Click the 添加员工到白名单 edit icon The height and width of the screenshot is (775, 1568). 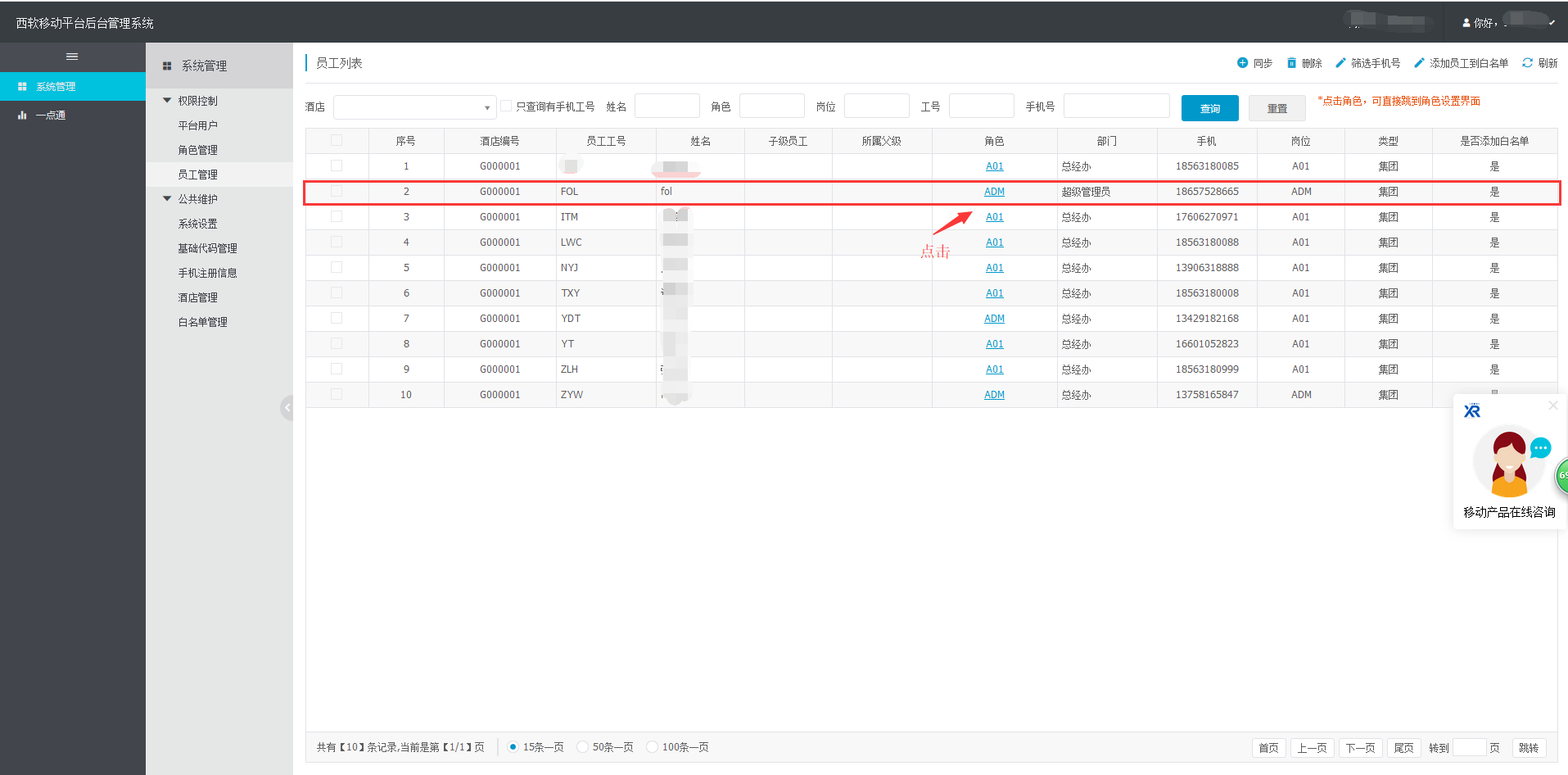pyautogui.click(x=1419, y=63)
